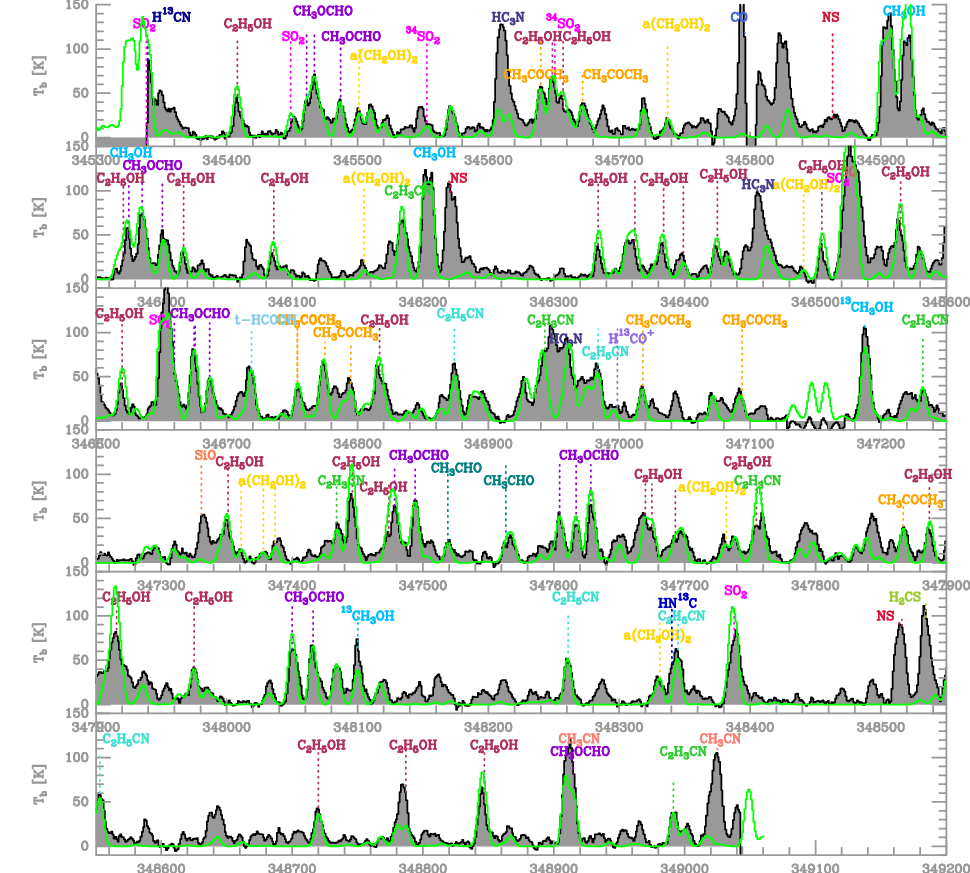970x873 pixels.
Task: Click the 348400 frequency tick label
Action: click(x=750, y=727)
